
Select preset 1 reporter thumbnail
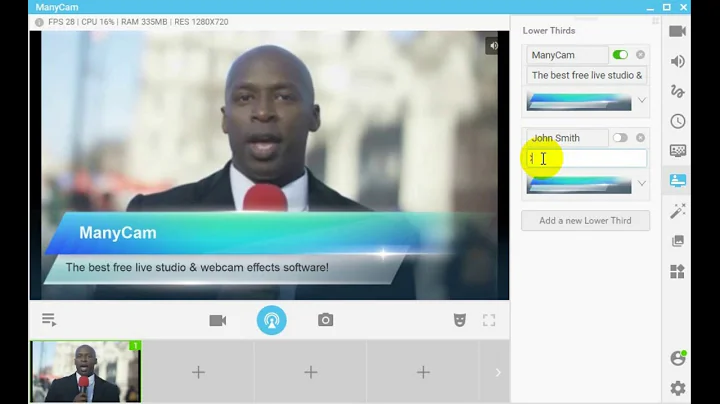86,371
